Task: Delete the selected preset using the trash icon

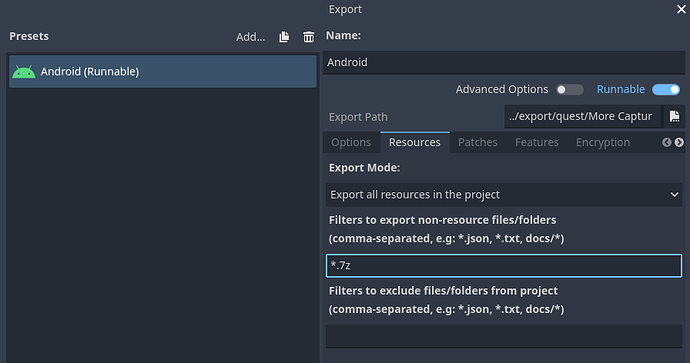Action: pos(308,37)
